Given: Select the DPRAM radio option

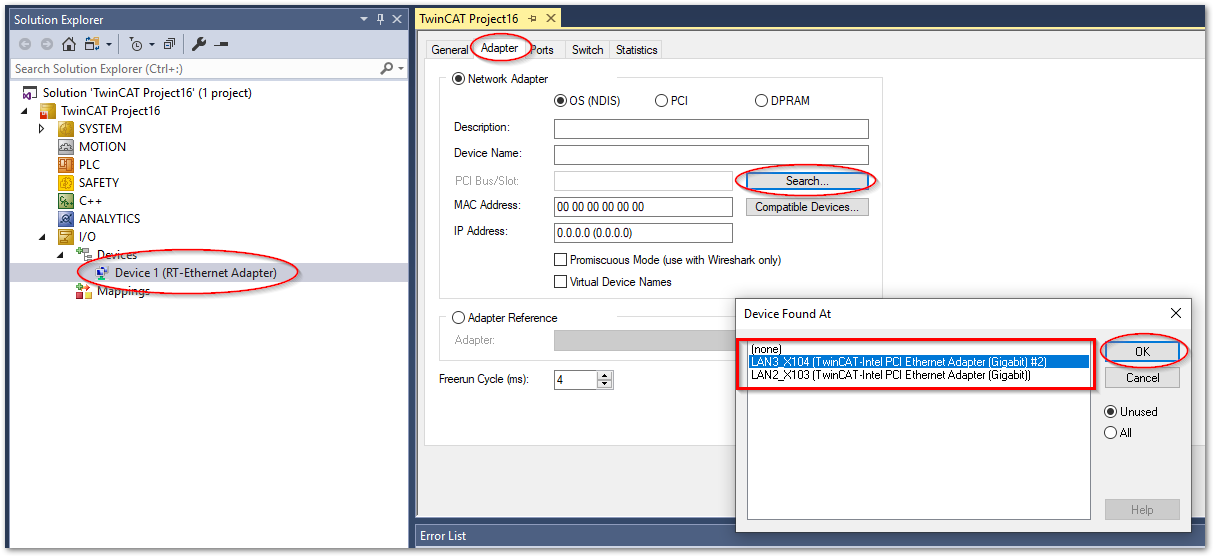Looking at the screenshot, I should pos(761,101).
